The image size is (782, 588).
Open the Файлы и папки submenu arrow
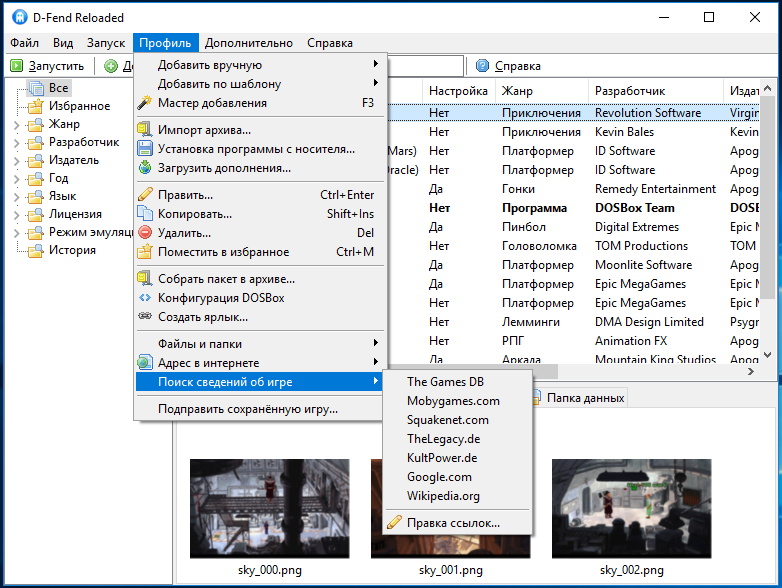(376, 343)
